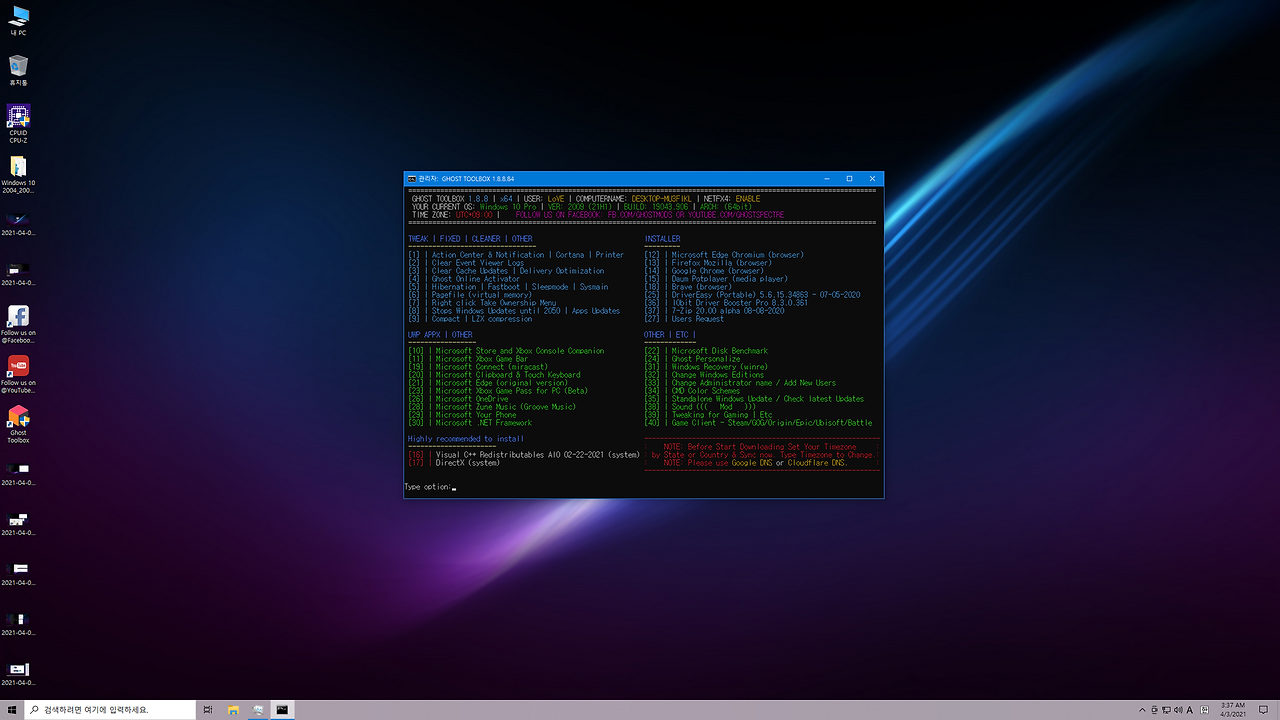Click the command prompt taskbar icon

click(284, 709)
